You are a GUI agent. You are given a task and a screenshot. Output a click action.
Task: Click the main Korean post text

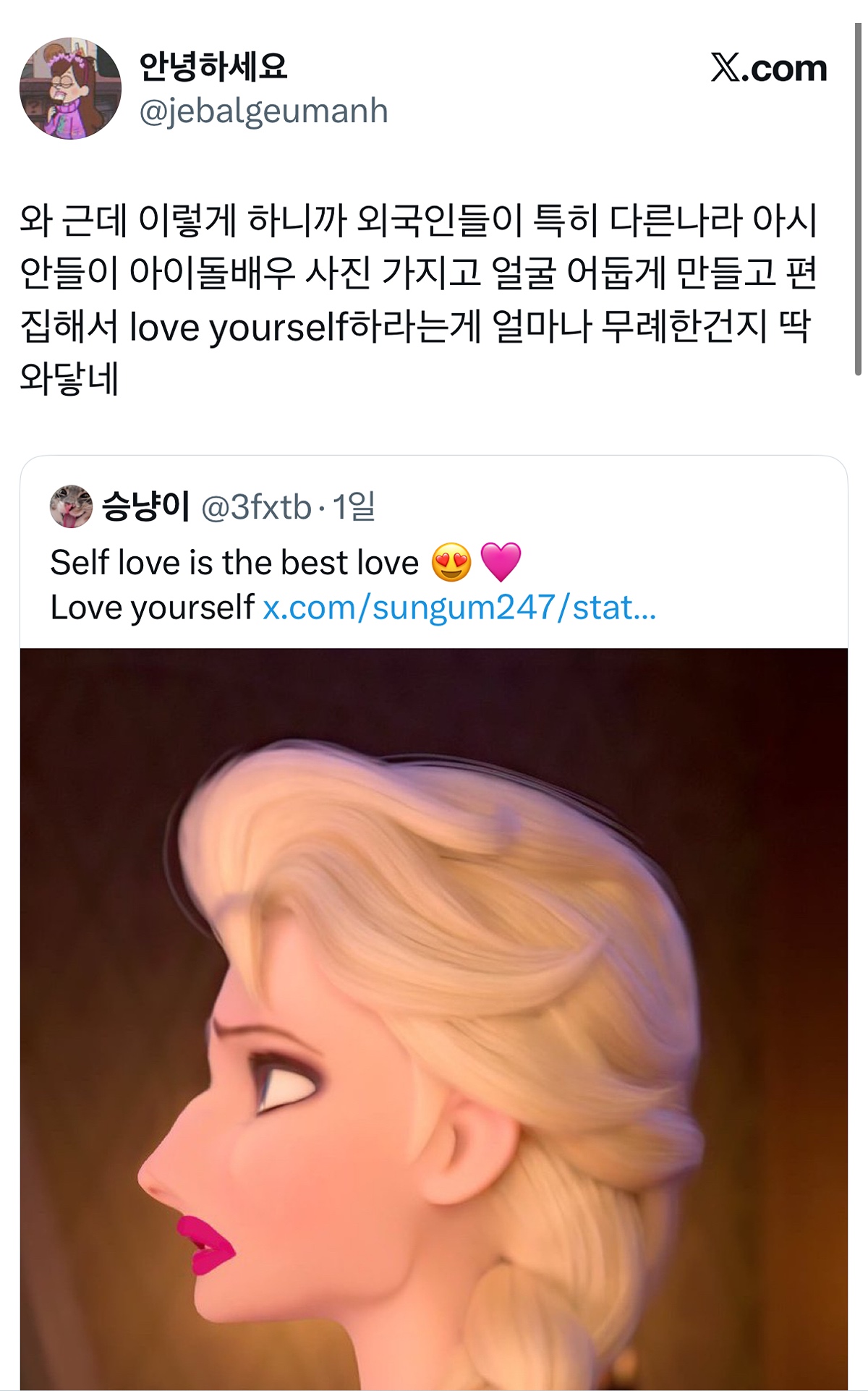pos(418,299)
